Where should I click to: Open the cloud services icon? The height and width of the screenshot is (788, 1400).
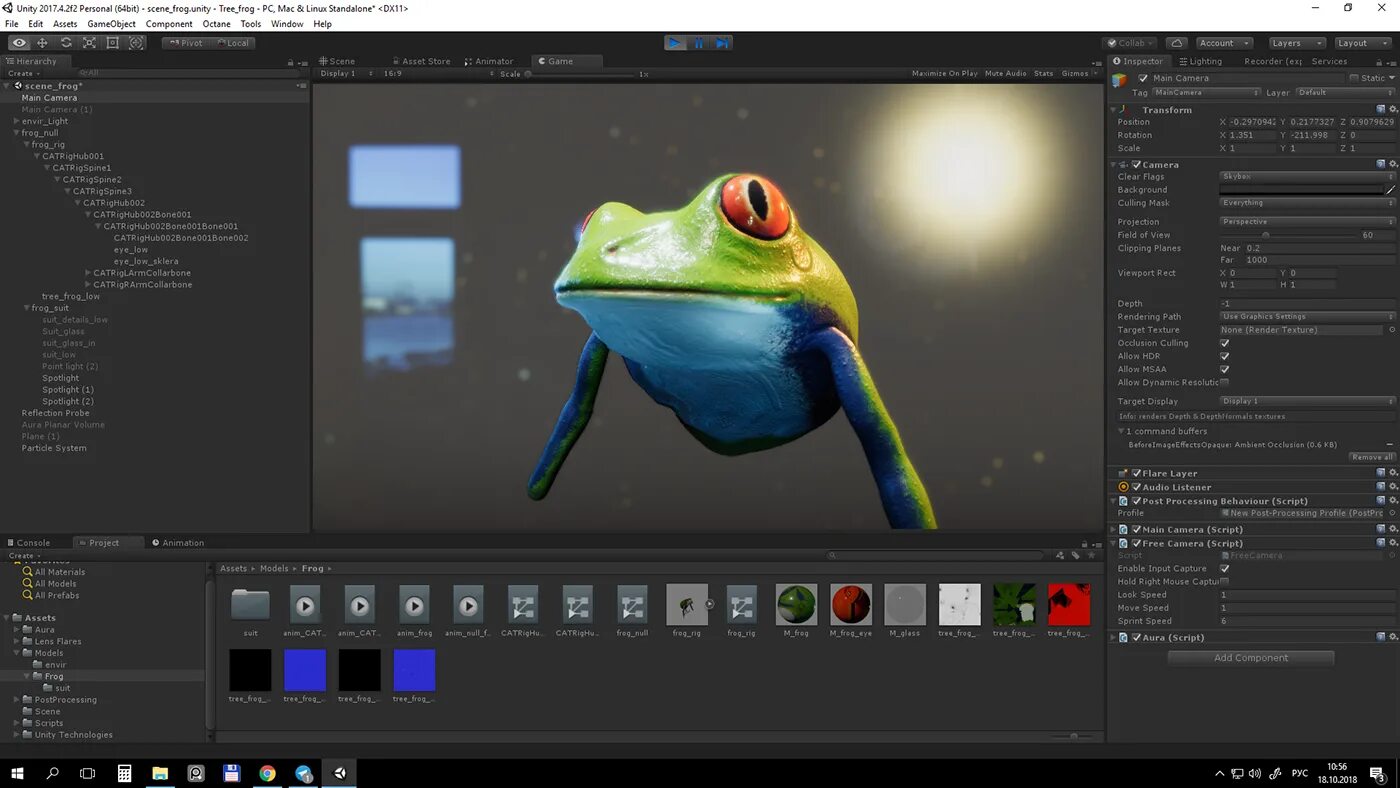click(1177, 43)
